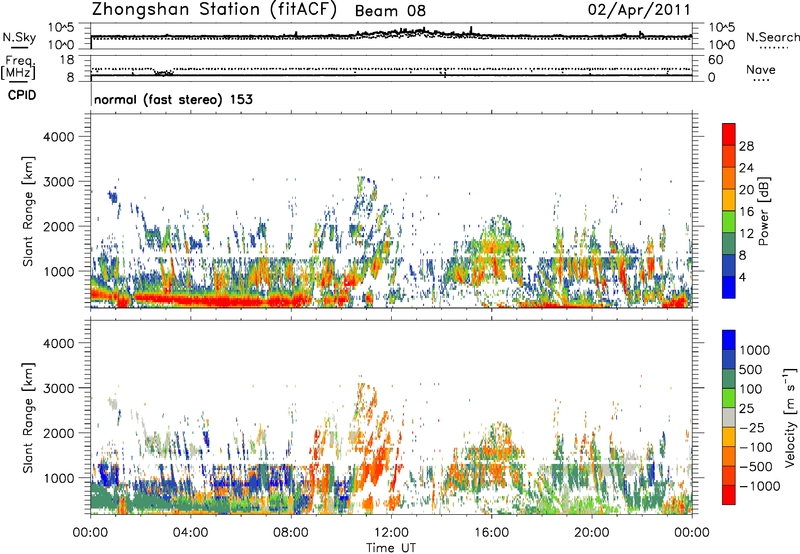Select the 12 label on power colorbar
Image resolution: width=800 pixels, height=554 pixels.
746,234
